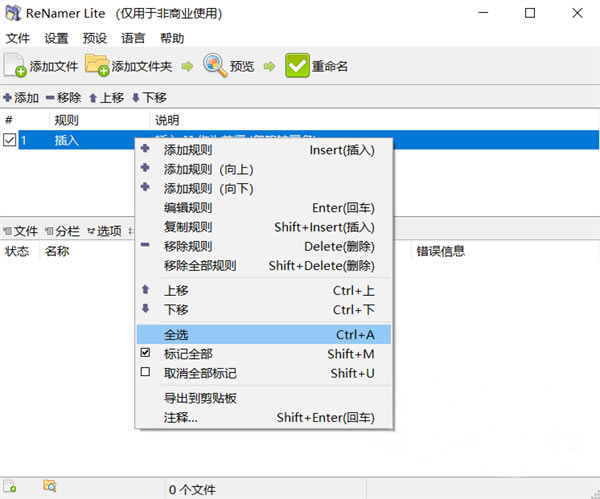Click the 说明 column header

click(x=375, y=121)
